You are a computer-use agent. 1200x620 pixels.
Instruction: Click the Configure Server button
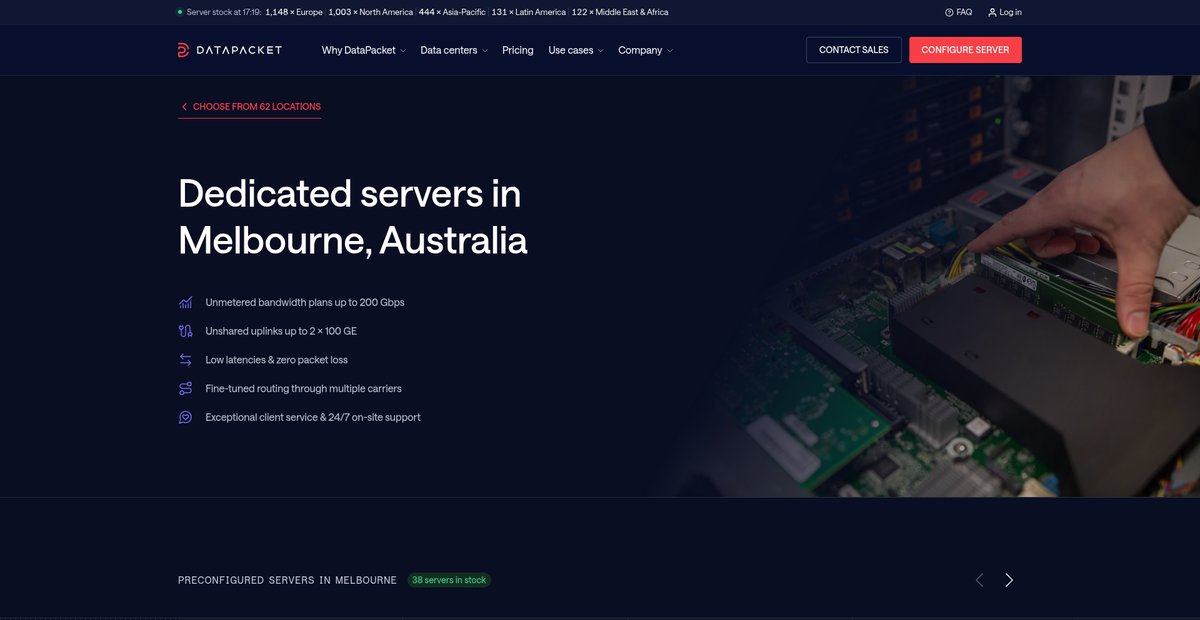click(x=965, y=50)
